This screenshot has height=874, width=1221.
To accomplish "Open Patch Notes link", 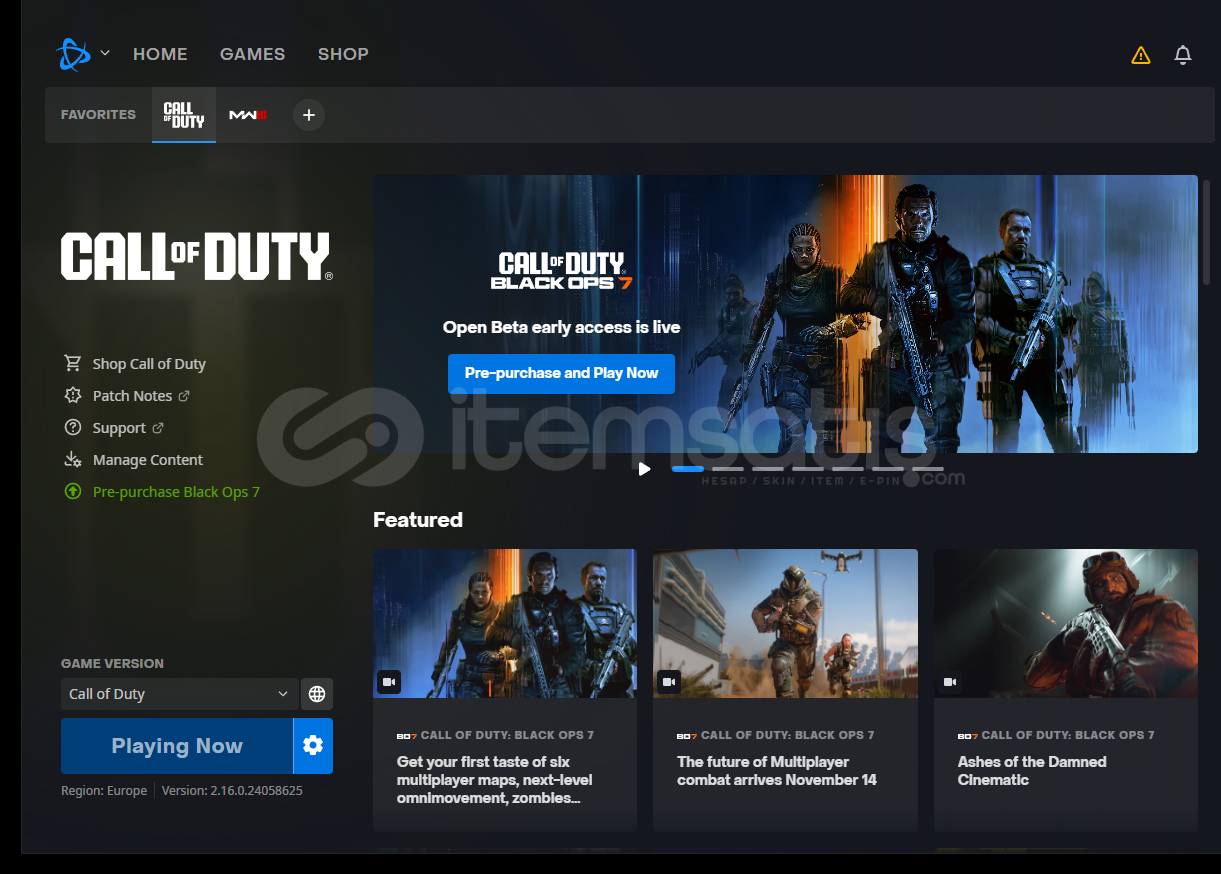I will 132,396.
